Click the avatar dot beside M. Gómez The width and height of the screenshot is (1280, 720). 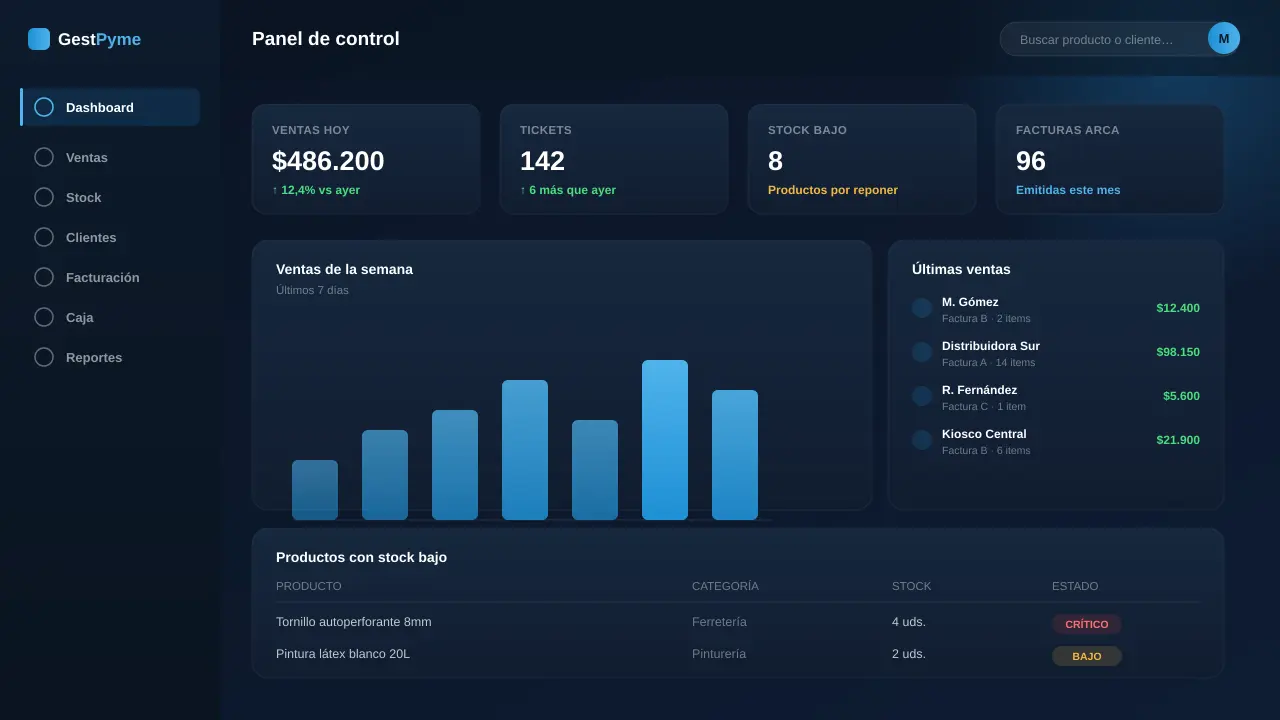click(922, 308)
